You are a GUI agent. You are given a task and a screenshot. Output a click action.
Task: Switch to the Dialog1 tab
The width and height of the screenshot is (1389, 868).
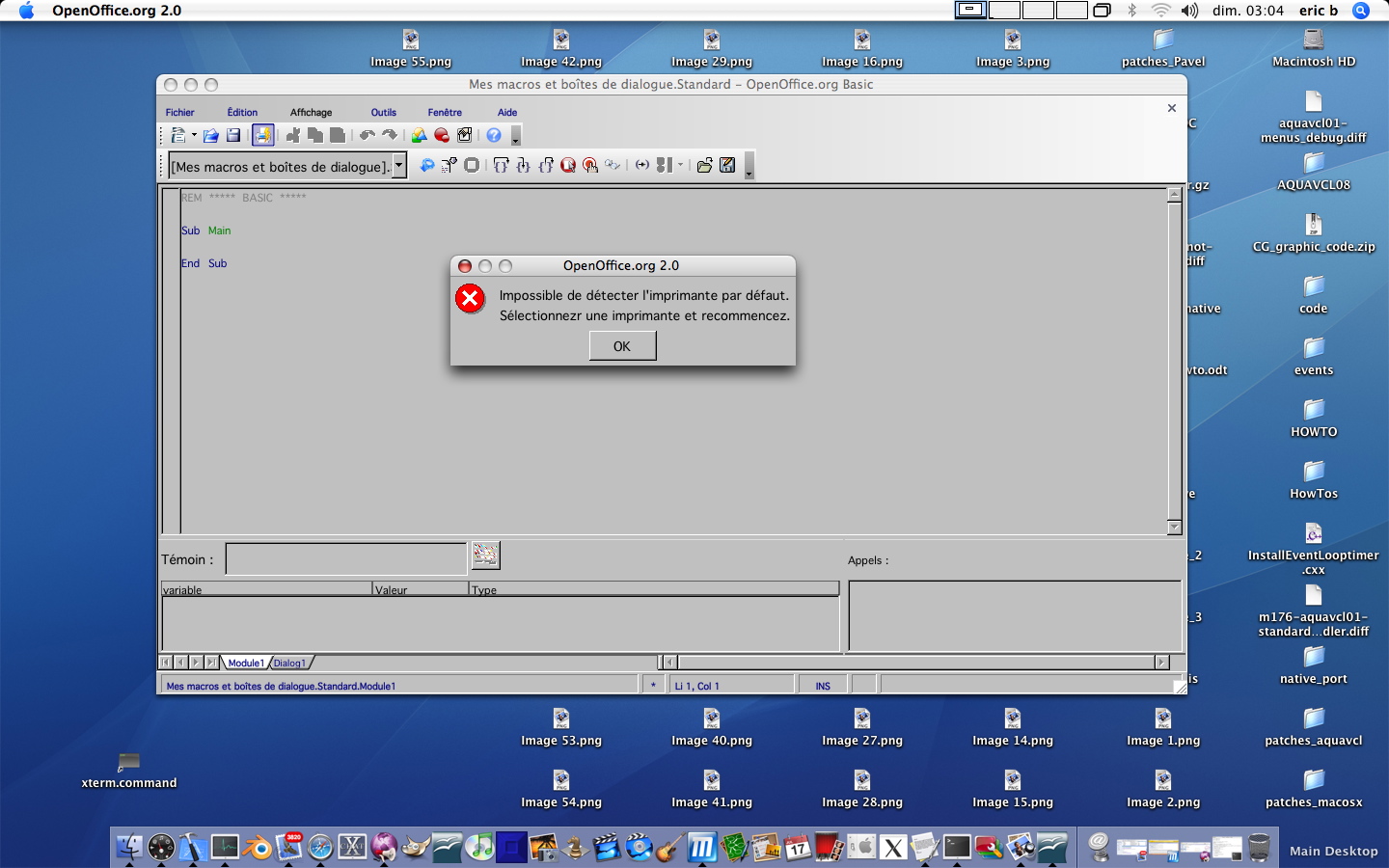point(289,663)
